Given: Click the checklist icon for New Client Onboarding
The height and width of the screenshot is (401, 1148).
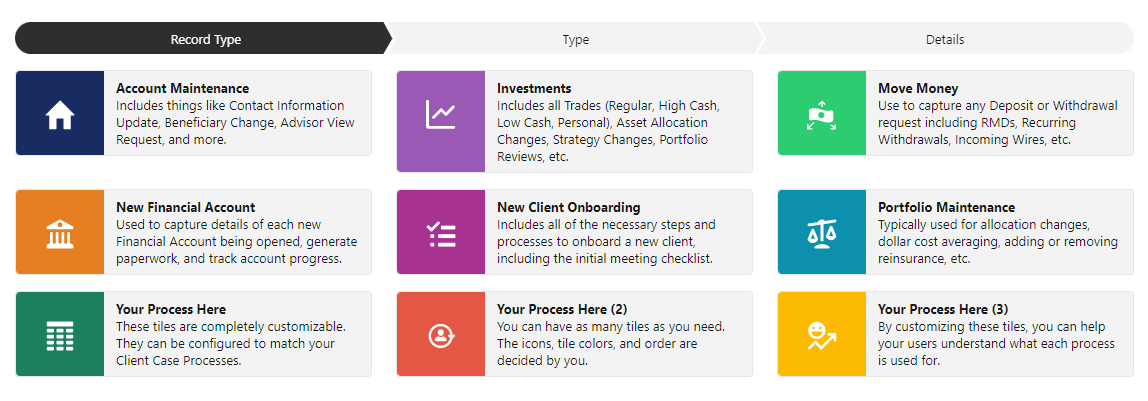Looking at the screenshot, I should point(441,234).
